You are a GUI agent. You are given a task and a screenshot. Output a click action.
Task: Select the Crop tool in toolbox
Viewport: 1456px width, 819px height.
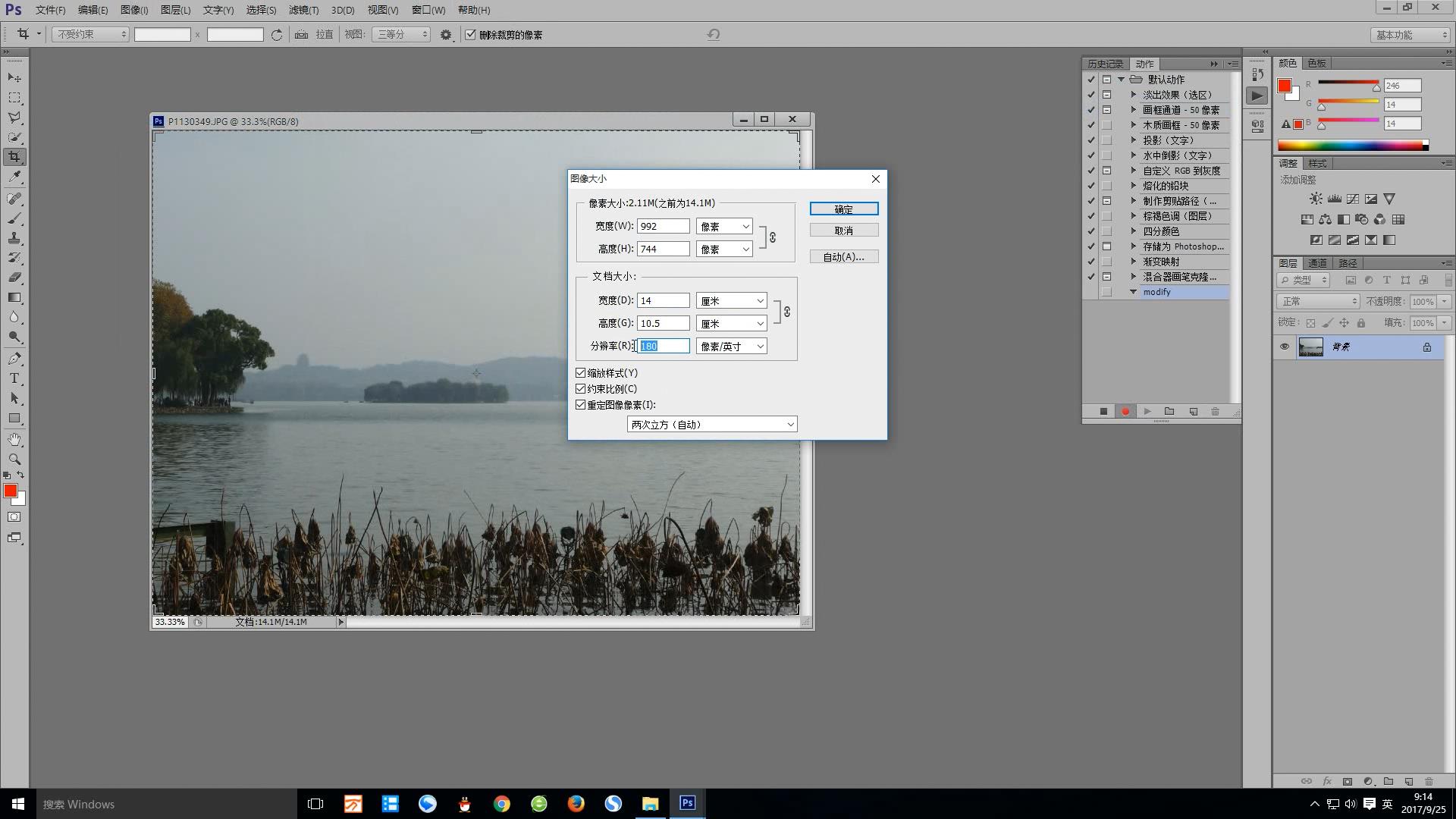click(14, 157)
